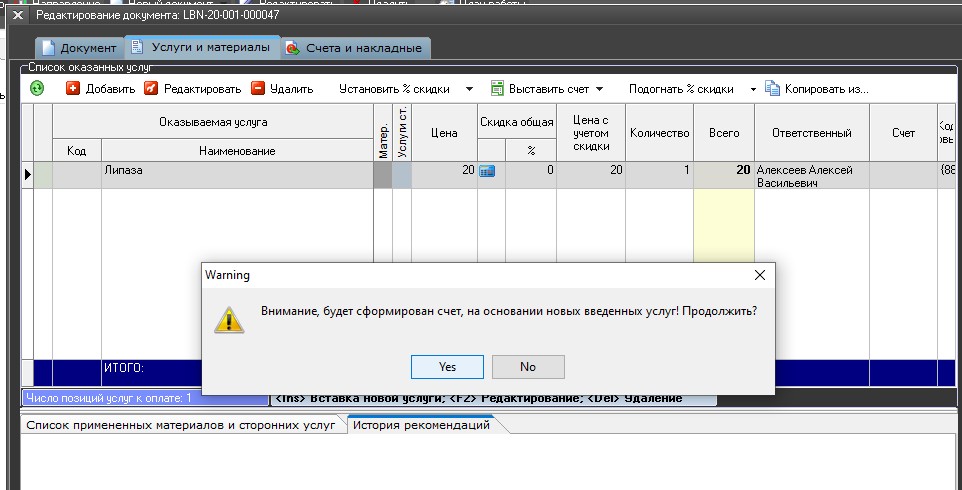Close the Warning dialog with X
Viewport: 962px width, 490px height.
coord(759,274)
